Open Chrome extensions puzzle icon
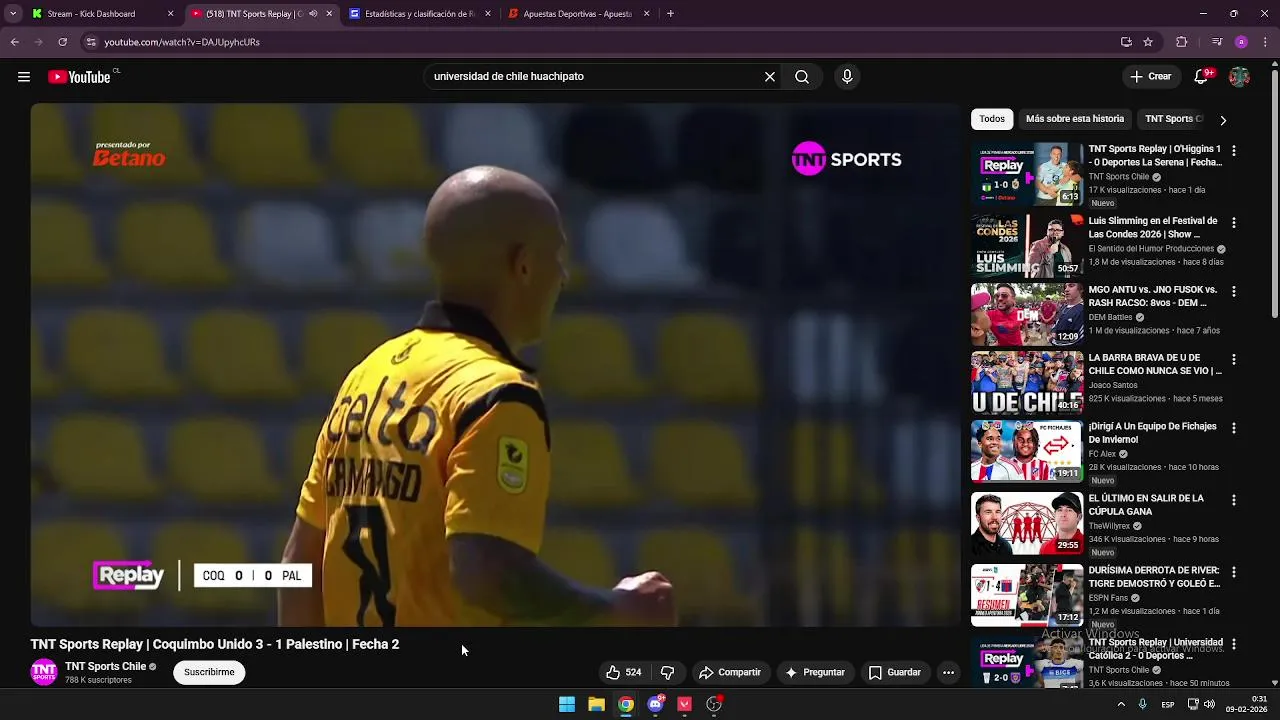 (1182, 42)
